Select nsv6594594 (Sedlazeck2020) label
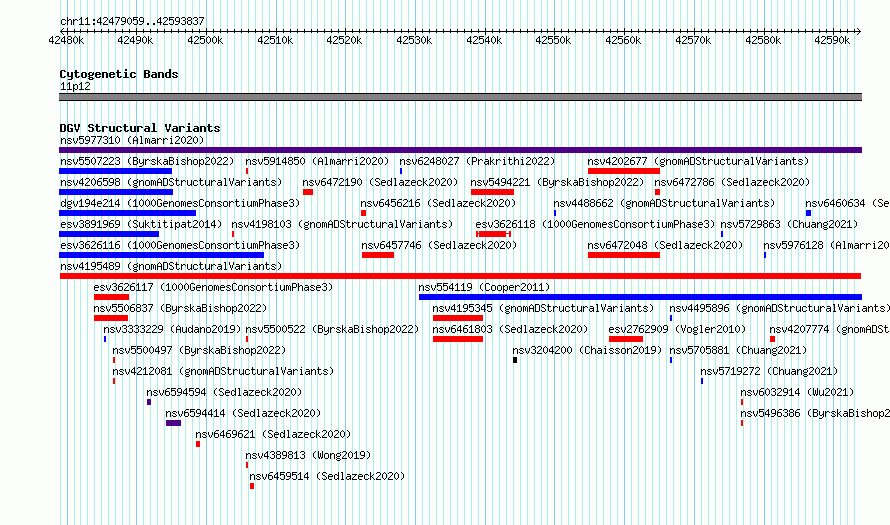 pyautogui.click(x=224, y=392)
